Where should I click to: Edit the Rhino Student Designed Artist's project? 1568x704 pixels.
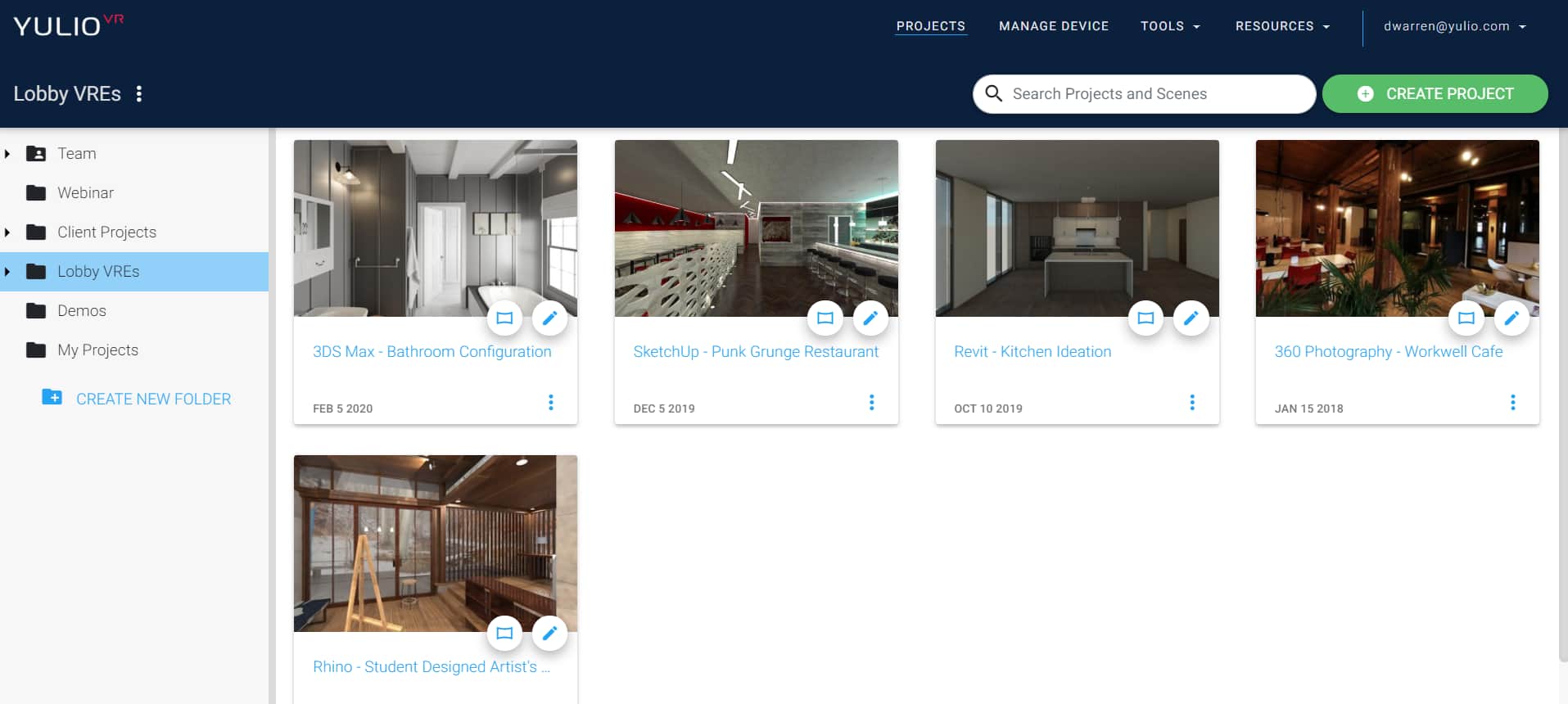(x=550, y=633)
